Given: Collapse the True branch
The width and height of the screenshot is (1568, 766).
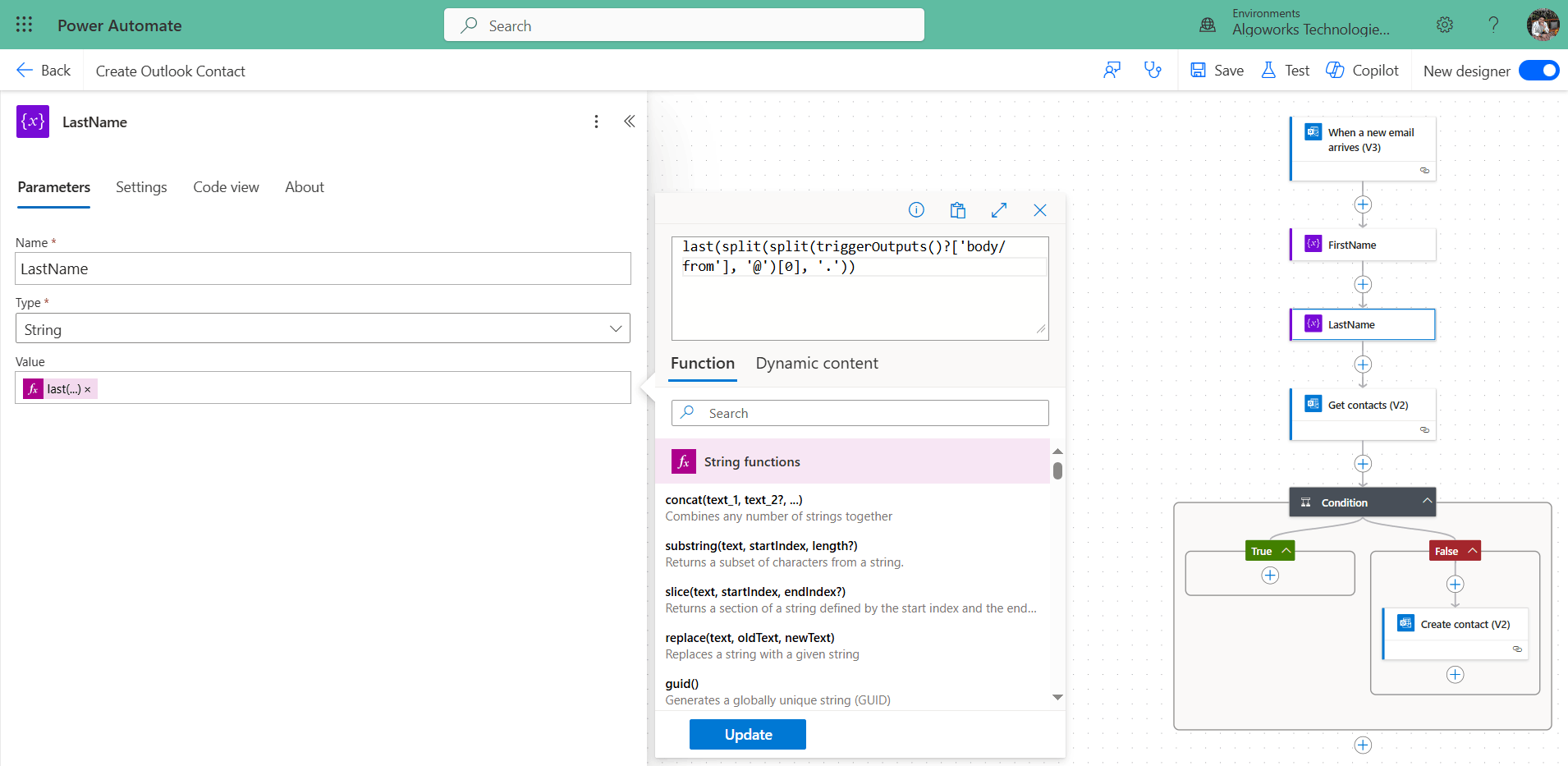Looking at the screenshot, I should [x=1286, y=550].
